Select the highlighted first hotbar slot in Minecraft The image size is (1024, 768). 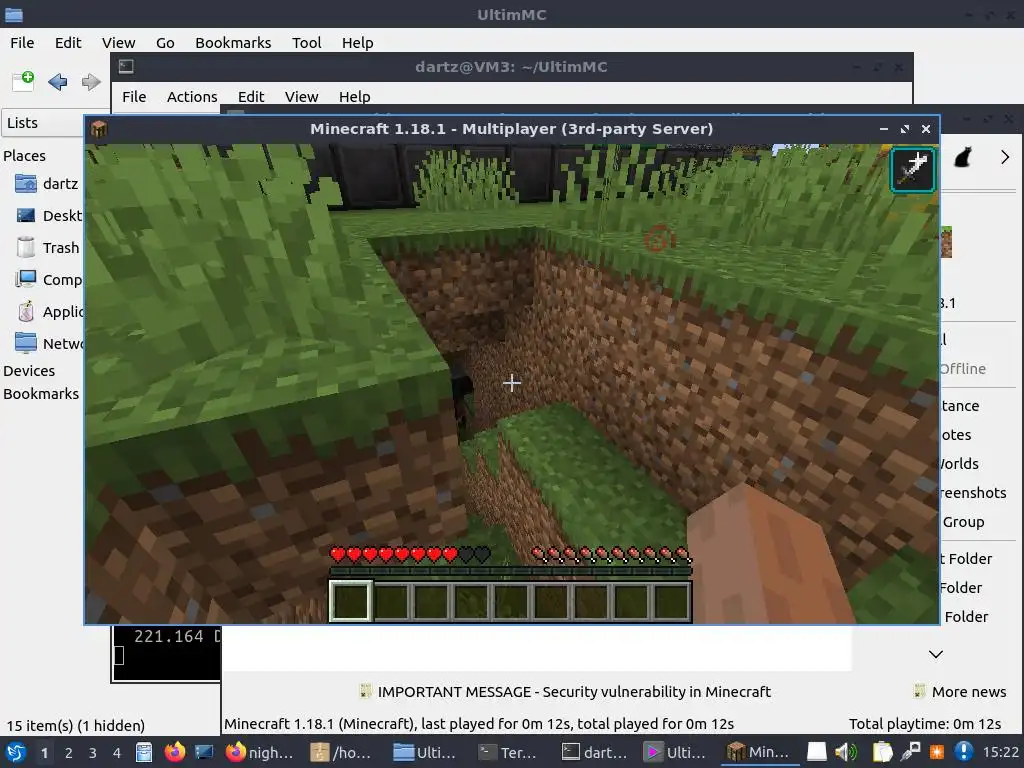coord(351,600)
